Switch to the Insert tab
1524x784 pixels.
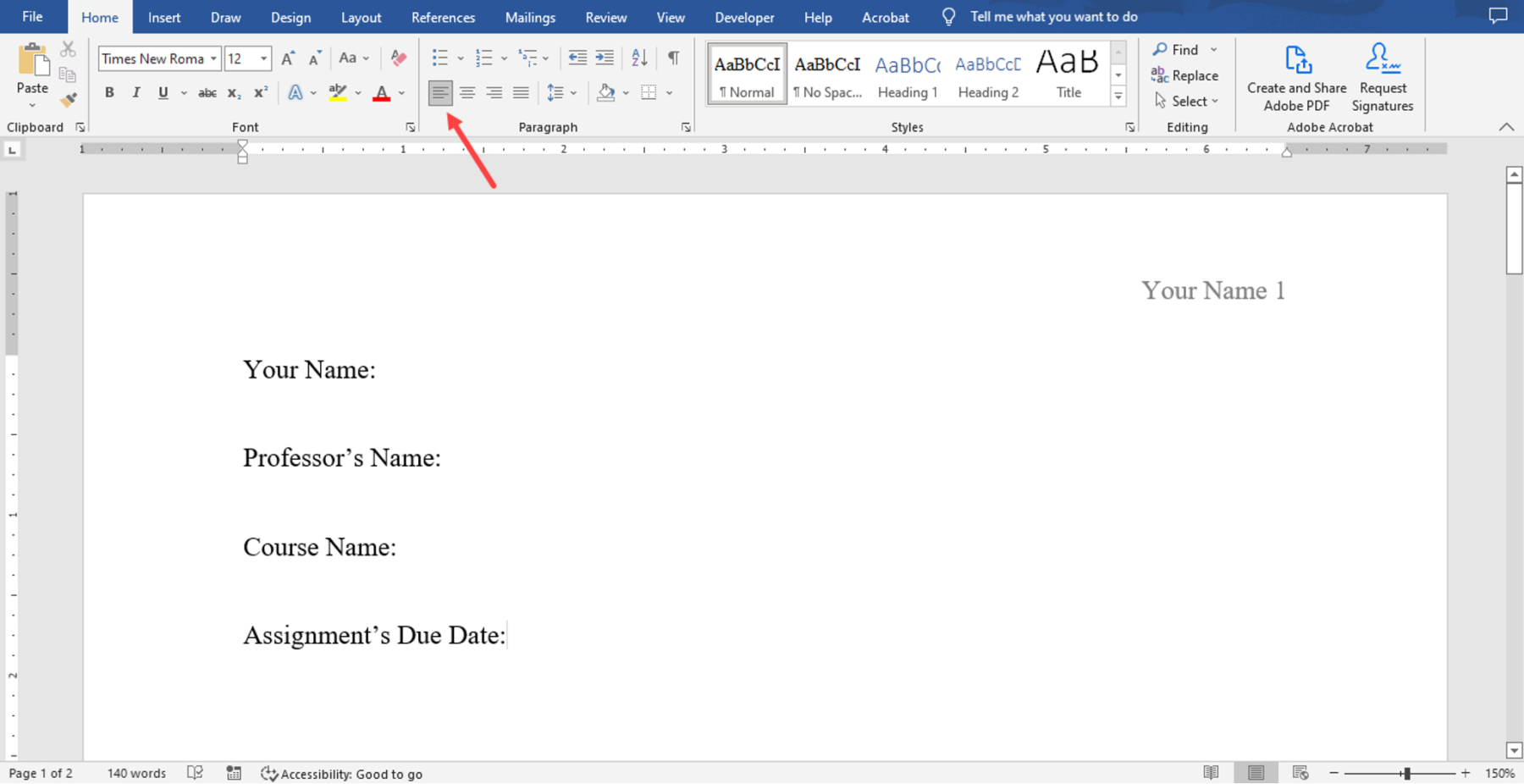(164, 17)
